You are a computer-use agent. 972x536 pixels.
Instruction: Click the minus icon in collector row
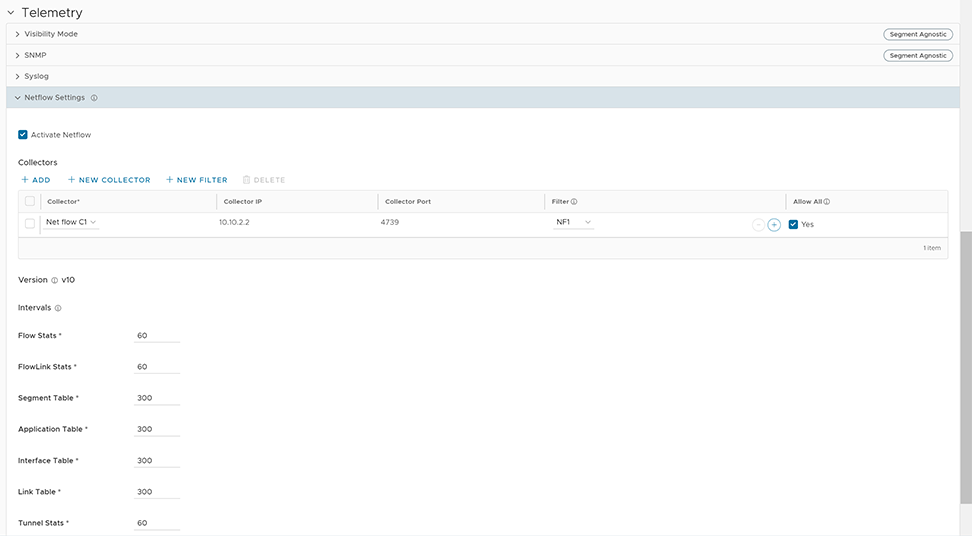(x=758, y=225)
